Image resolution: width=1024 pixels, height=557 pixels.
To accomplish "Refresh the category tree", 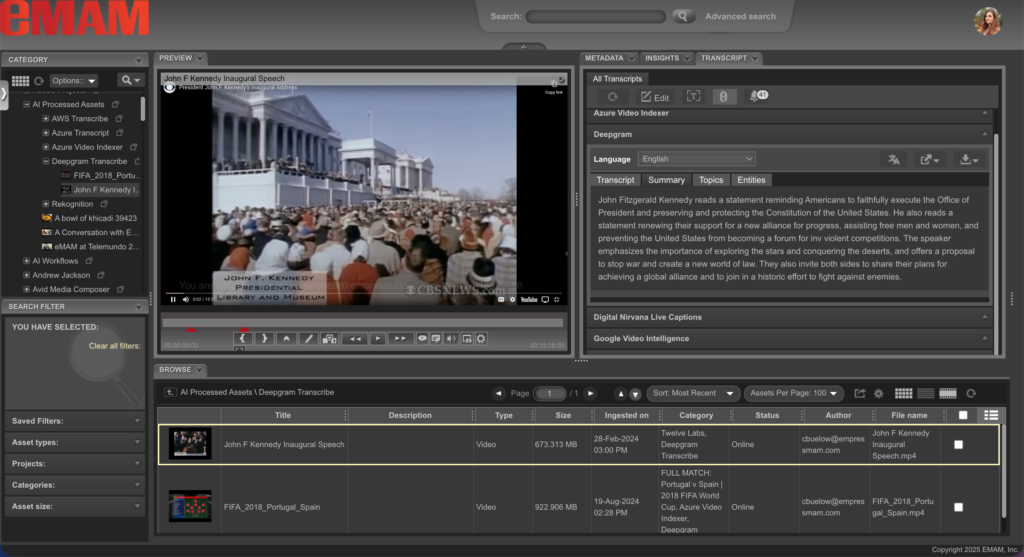I will pos(39,81).
